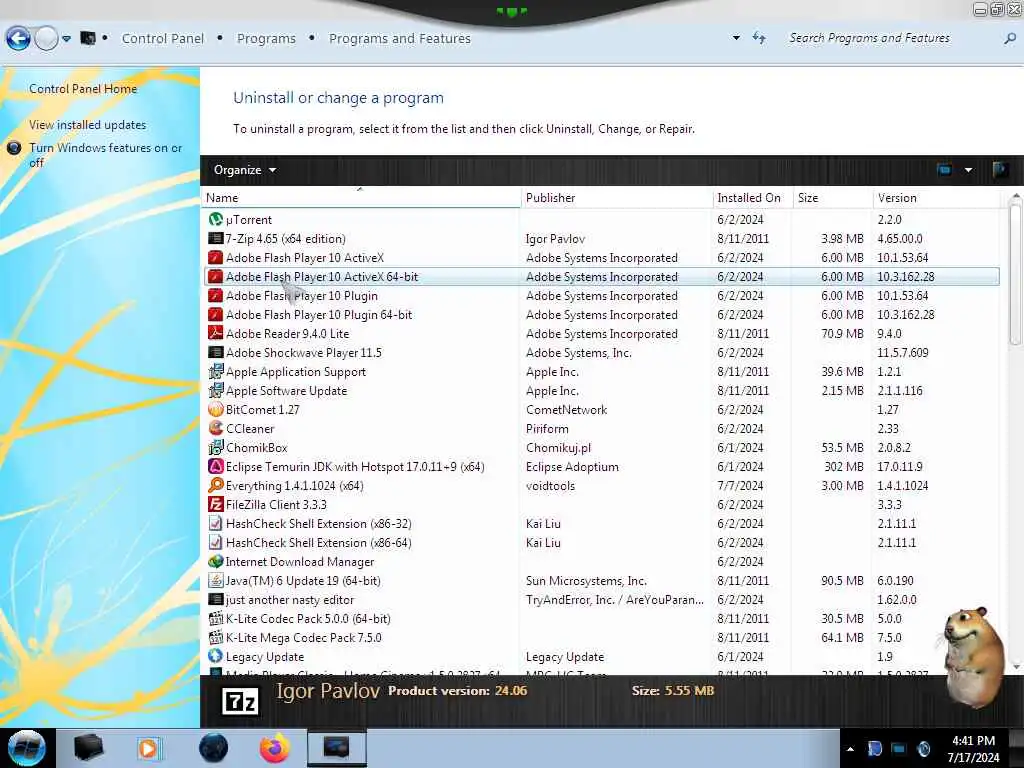This screenshot has height=768, width=1024.
Task: Show hidden tray icons arrow
Action: point(850,749)
